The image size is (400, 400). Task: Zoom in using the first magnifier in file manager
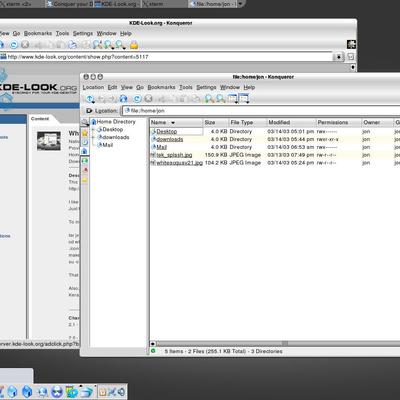pyautogui.click(x=209, y=99)
